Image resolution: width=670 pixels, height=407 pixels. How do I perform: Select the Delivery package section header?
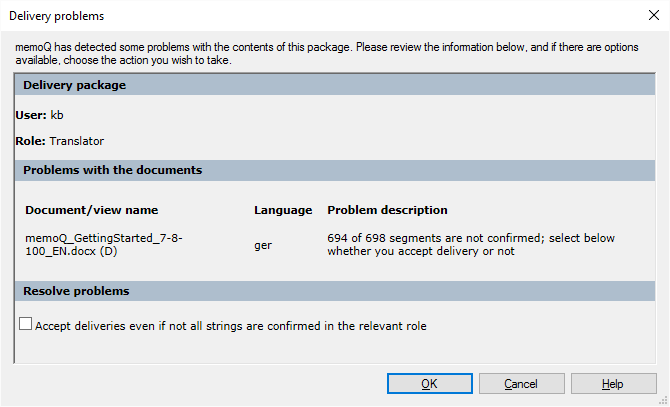tap(75, 85)
